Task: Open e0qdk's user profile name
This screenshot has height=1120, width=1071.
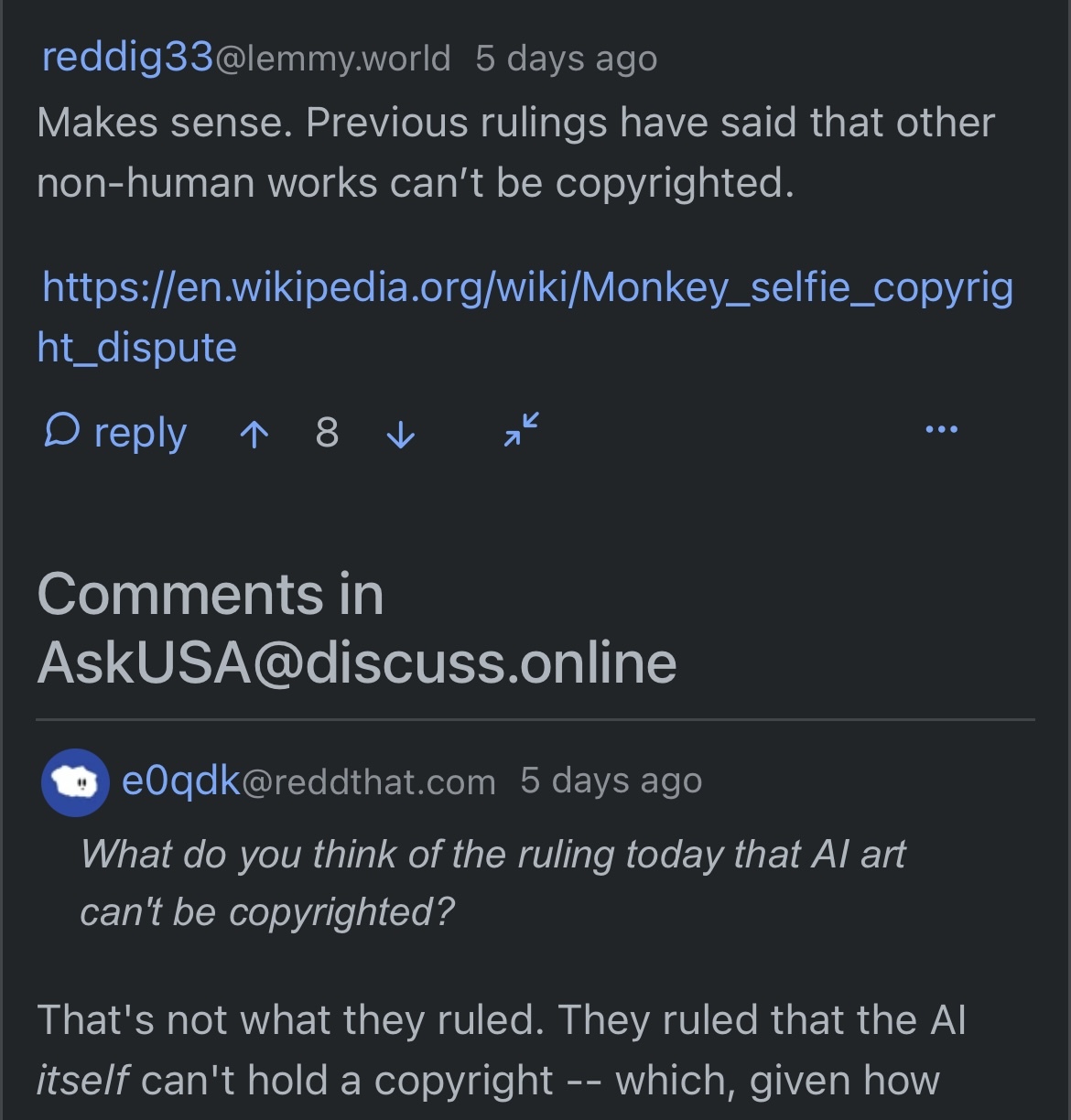Action: (180, 781)
